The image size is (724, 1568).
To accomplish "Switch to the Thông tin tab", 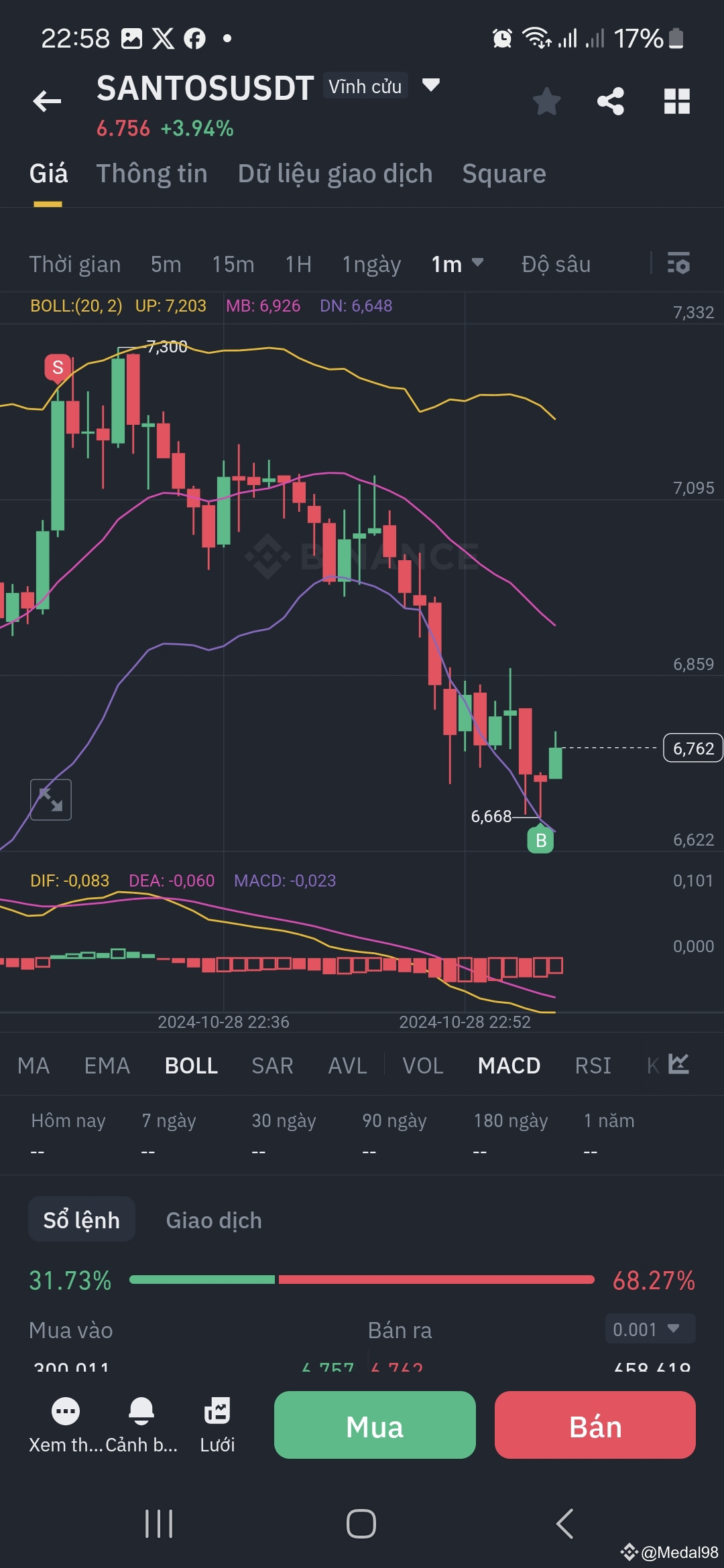I will [152, 174].
